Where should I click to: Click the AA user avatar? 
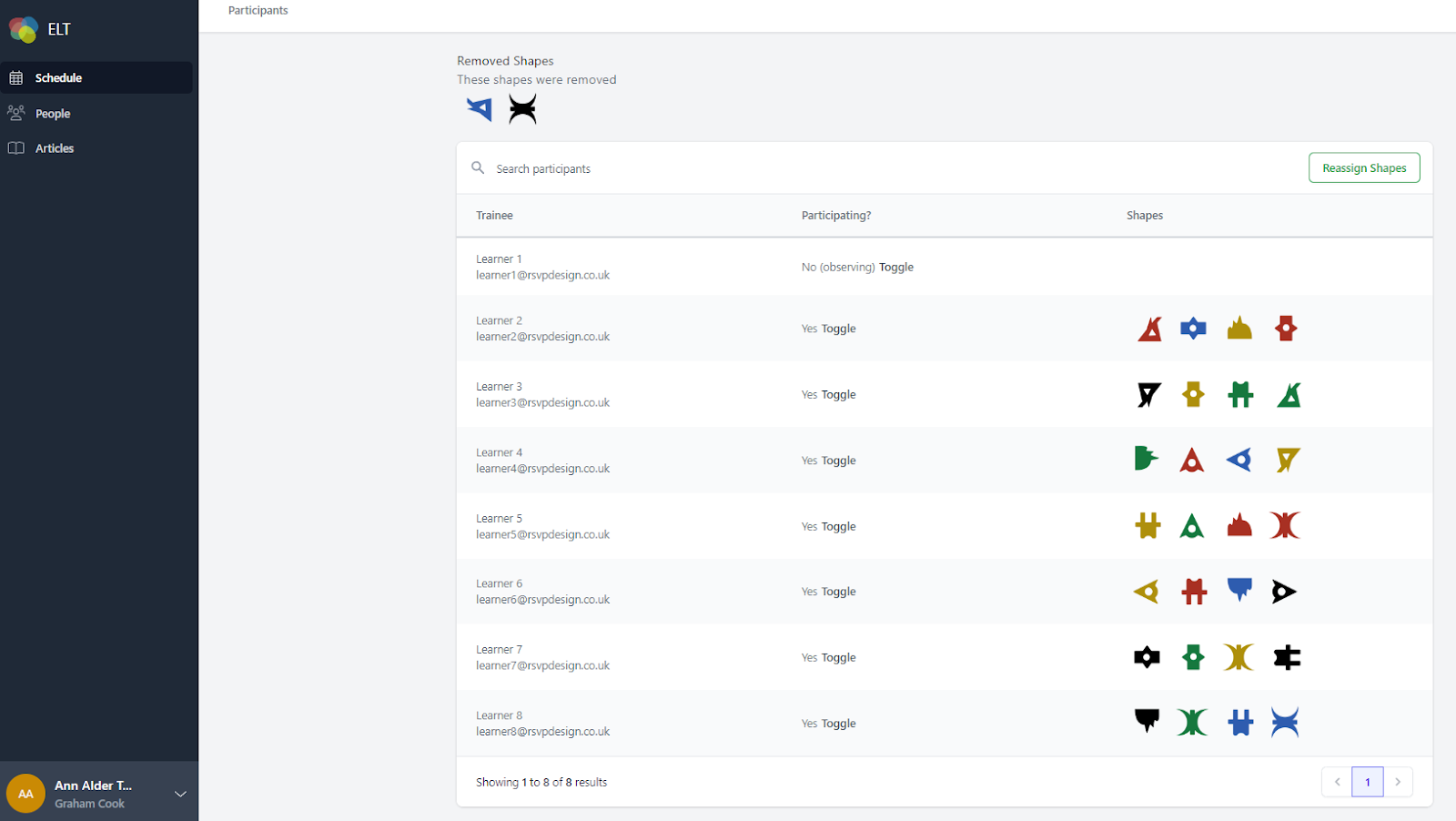(x=25, y=794)
